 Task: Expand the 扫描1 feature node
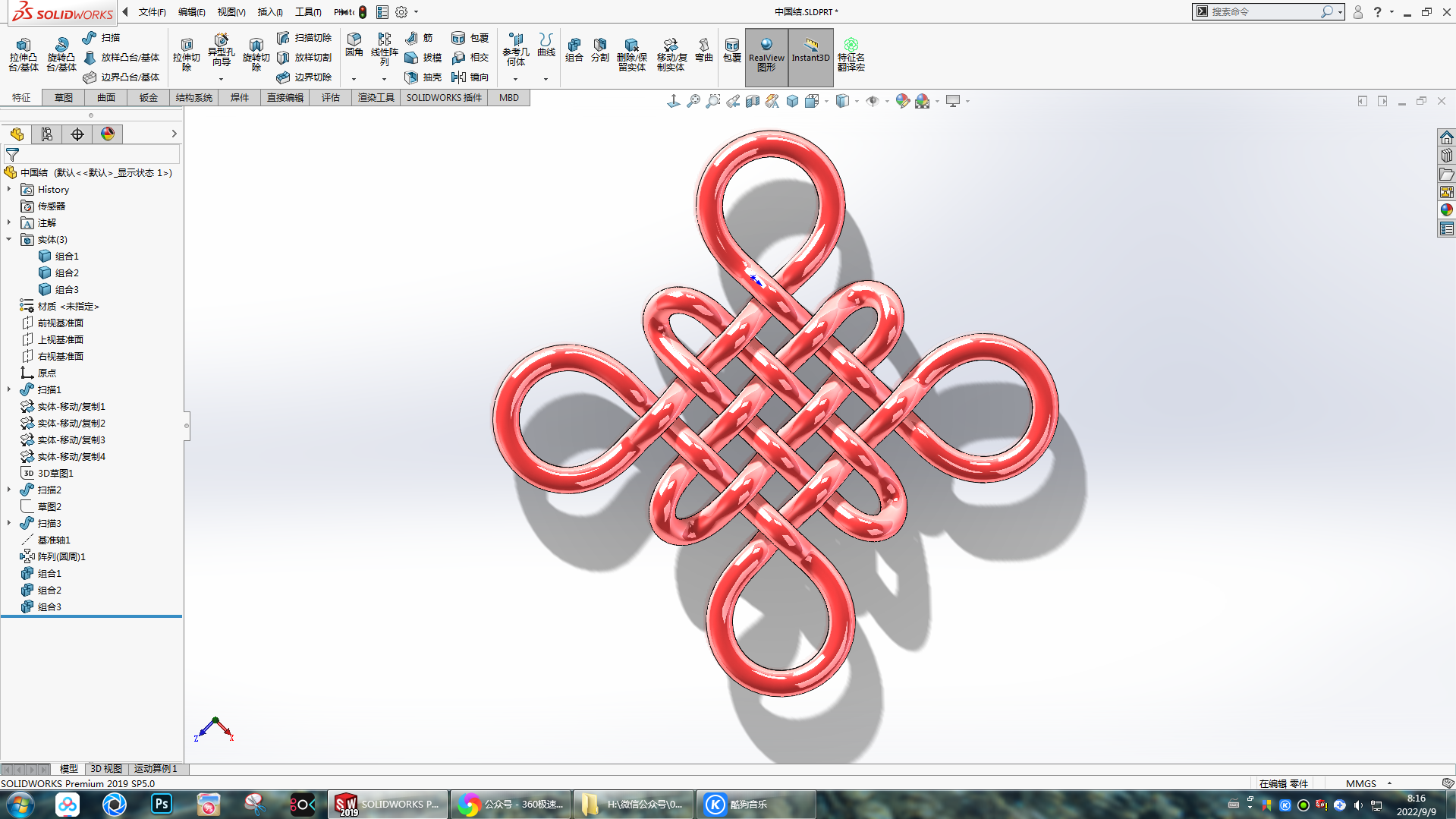(9, 389)
